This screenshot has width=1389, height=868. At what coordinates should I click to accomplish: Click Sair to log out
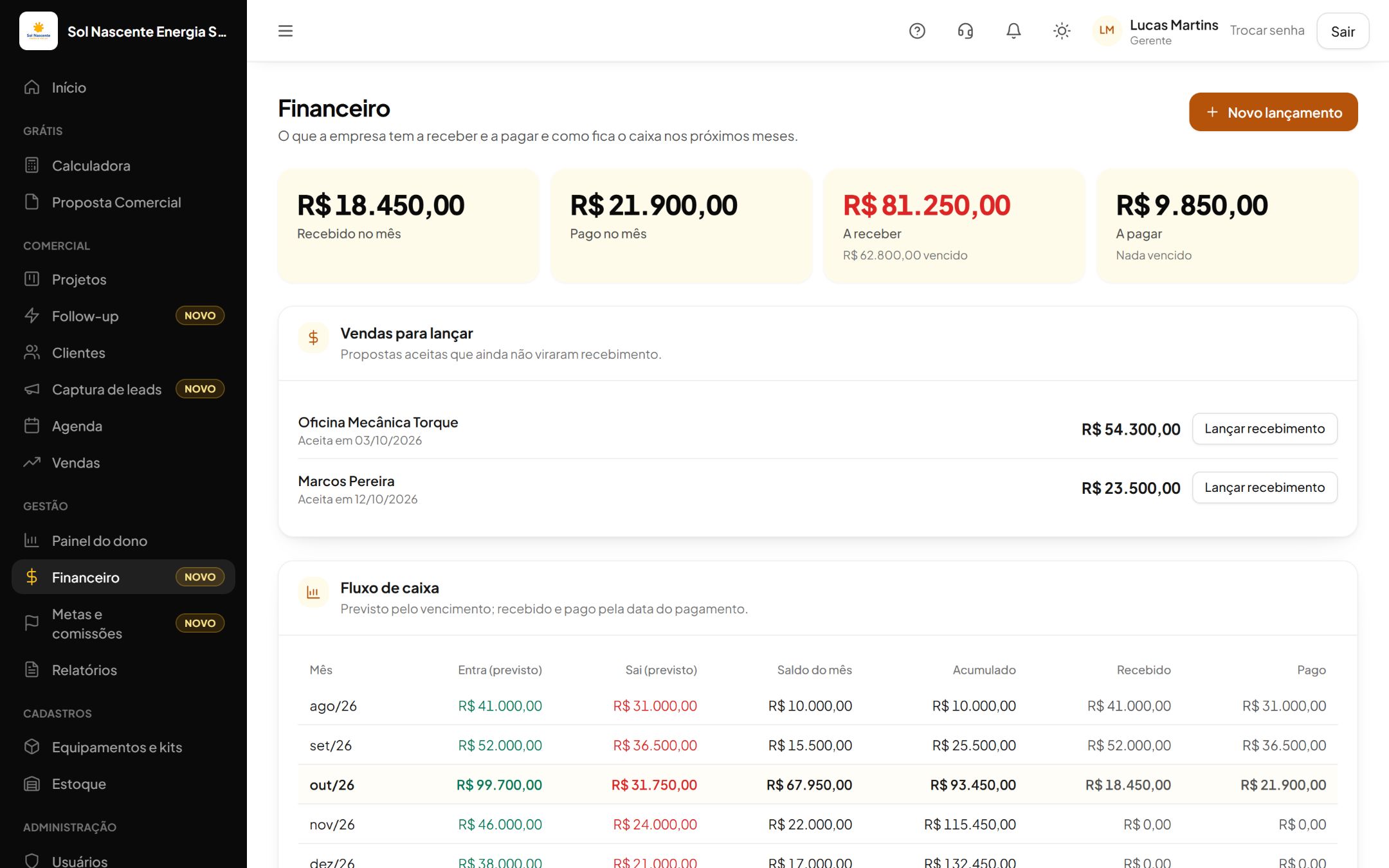1343,31
